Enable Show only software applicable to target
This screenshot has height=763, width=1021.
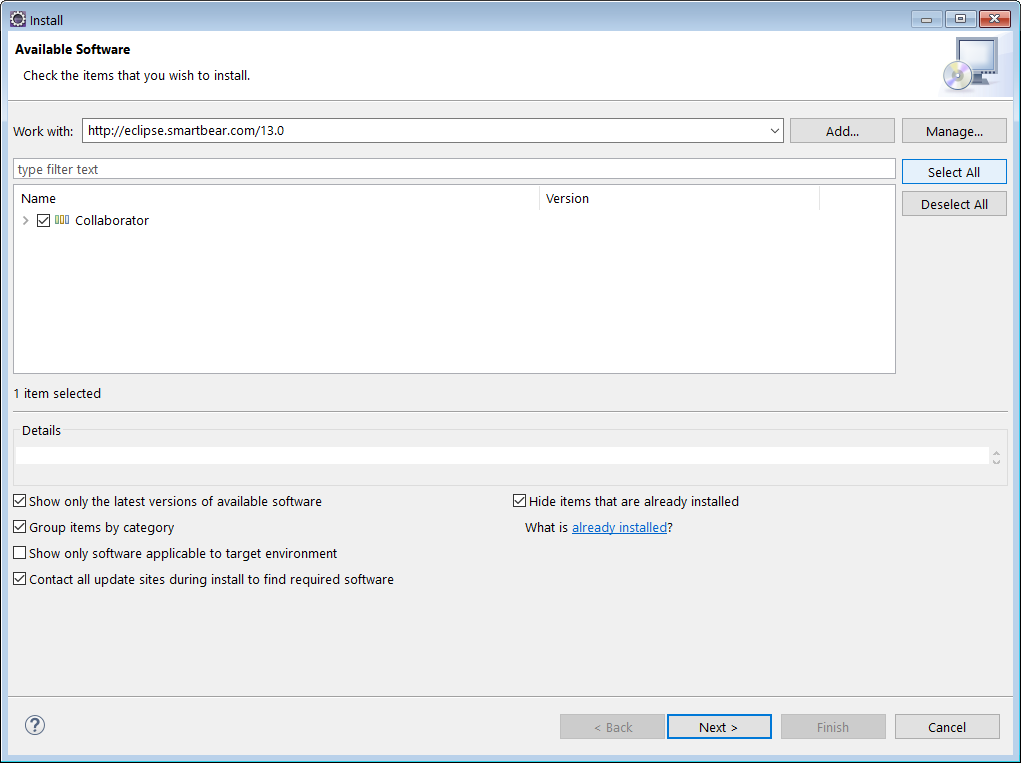pyautogui.click(x=20, y=553)
